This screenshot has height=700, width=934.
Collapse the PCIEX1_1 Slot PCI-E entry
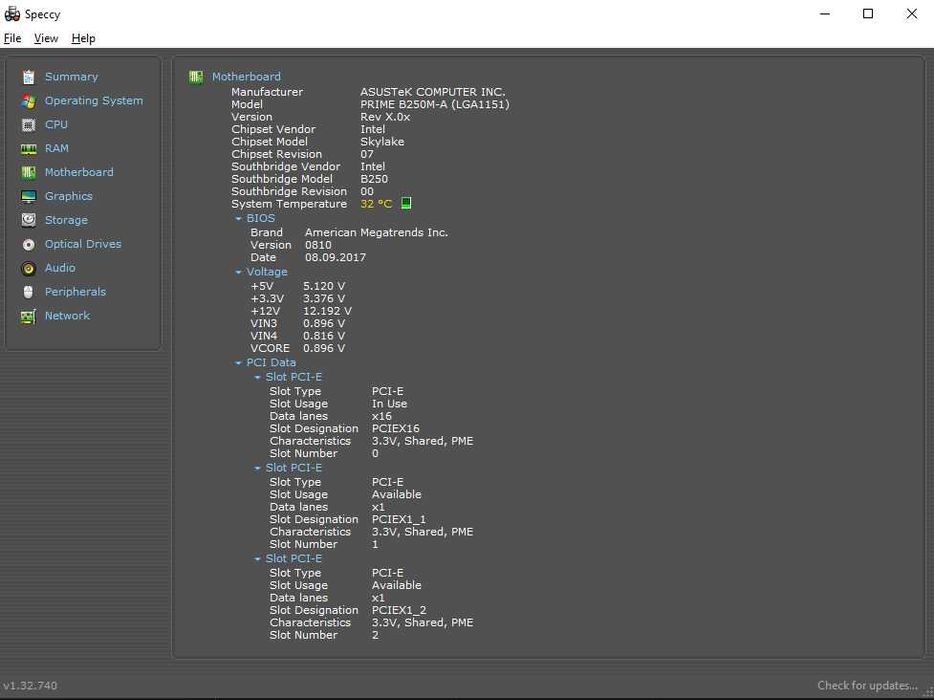click(x=257, y=468)
